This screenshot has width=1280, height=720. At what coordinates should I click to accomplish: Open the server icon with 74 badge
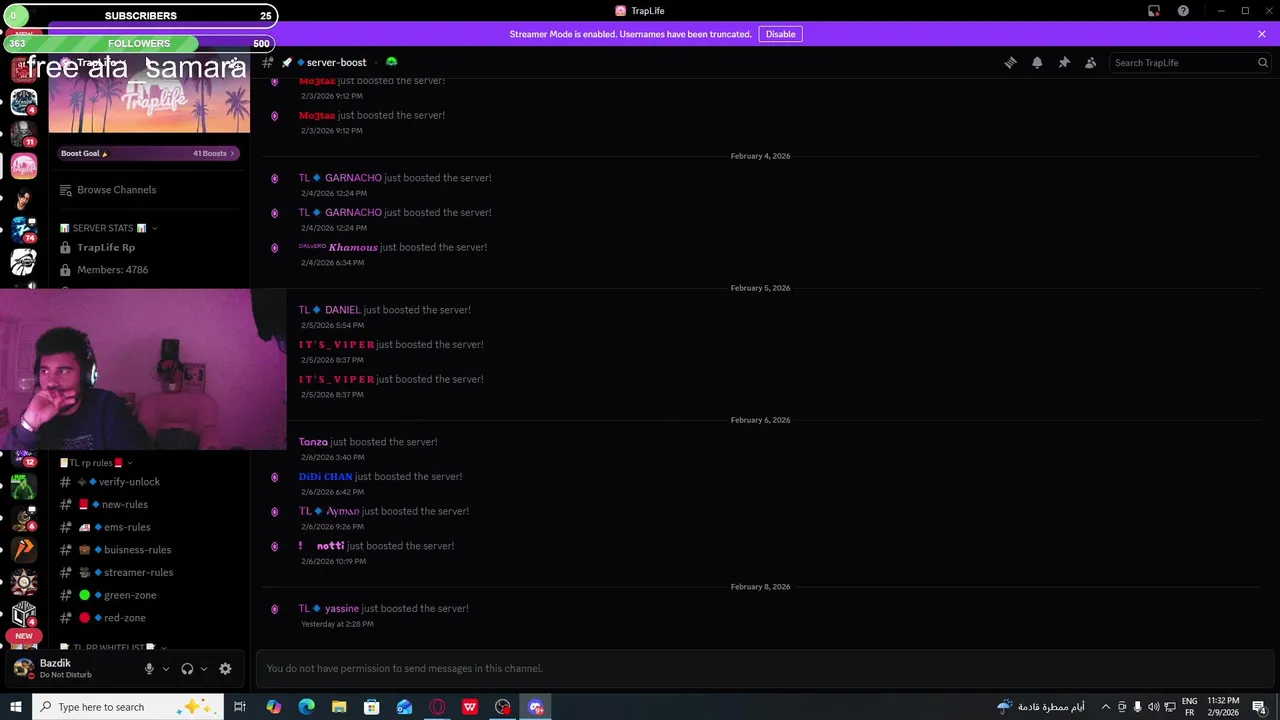(24, 229)
